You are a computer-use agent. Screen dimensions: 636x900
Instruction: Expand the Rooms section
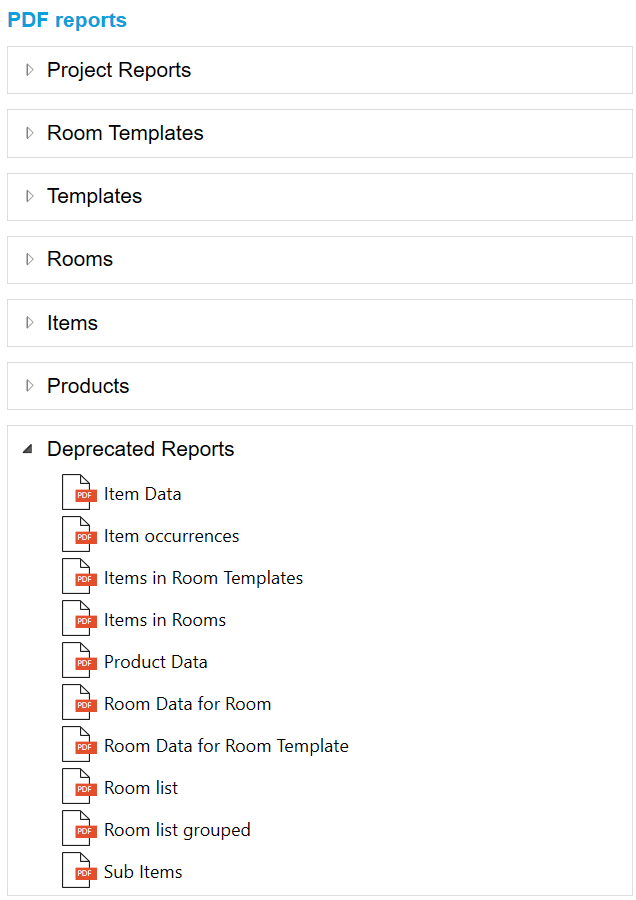(30, 259)
